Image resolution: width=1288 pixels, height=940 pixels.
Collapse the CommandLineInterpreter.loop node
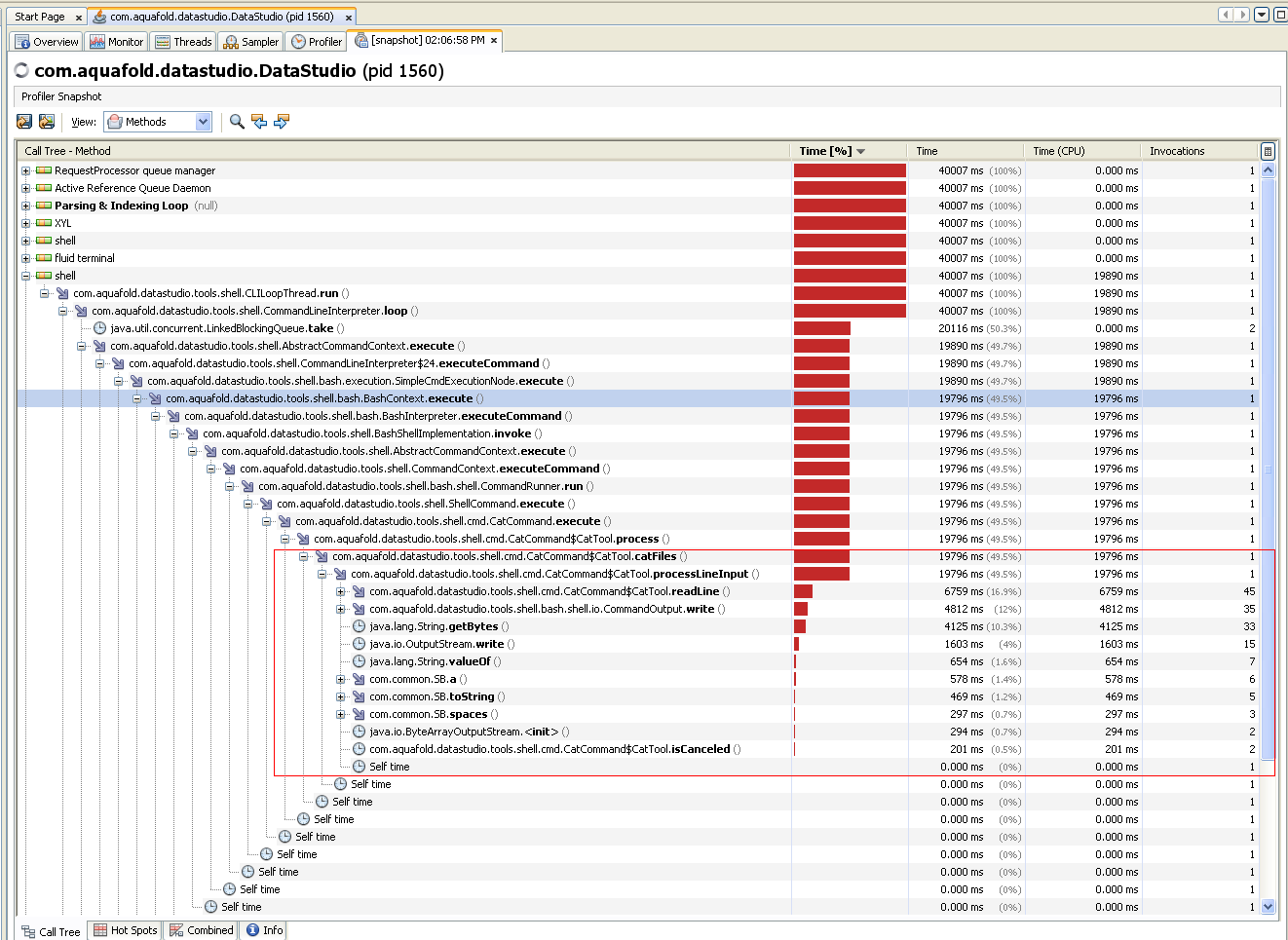point(63,311)
